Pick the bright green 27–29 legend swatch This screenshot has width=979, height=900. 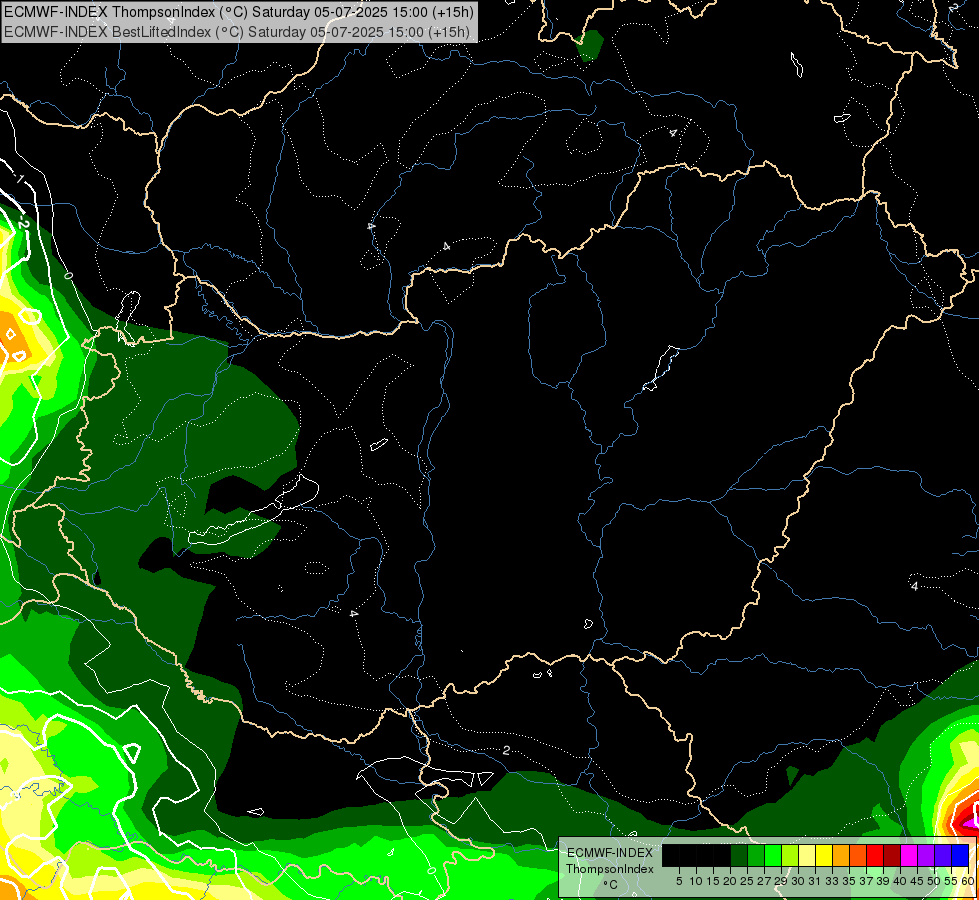(773, 855)
